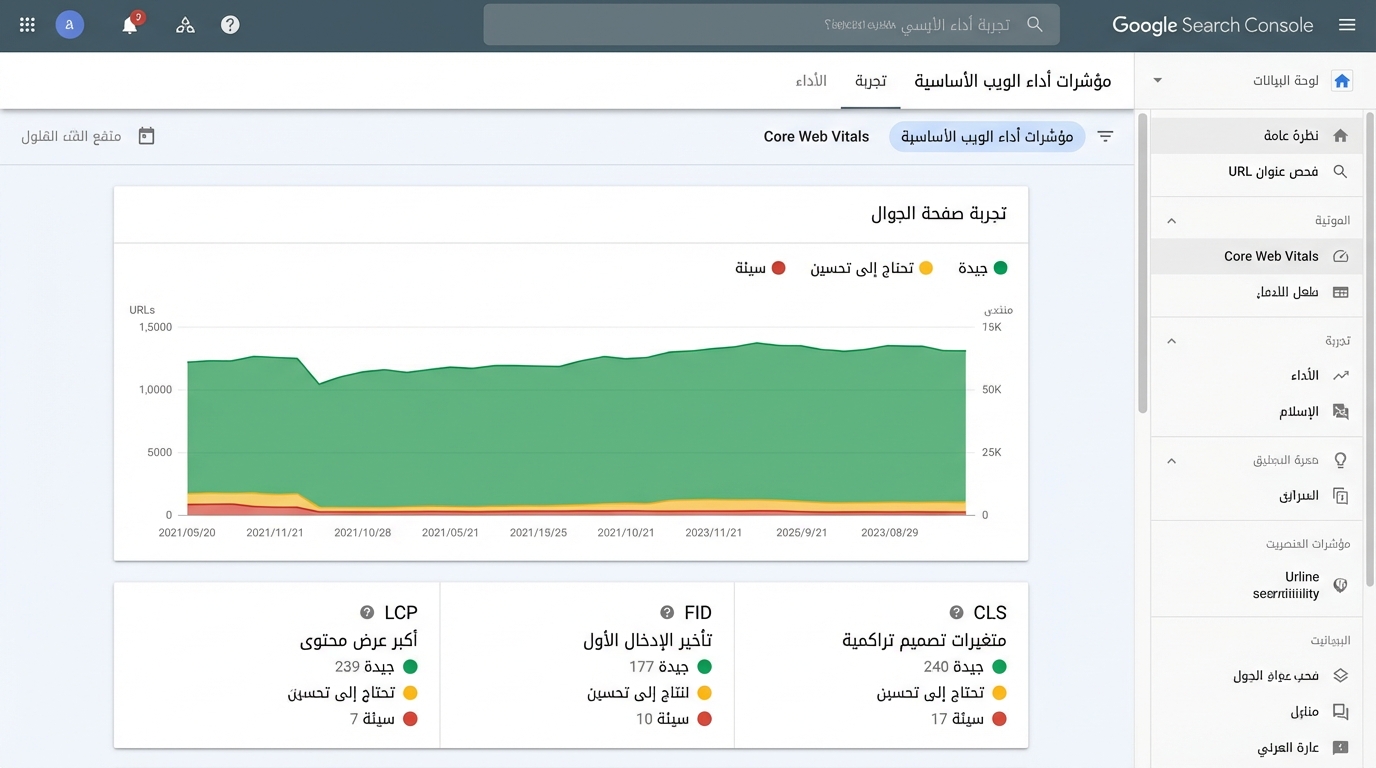Click the calendar date range icon
This screenshot has width=1376, height=768.
pyautogui.click(x=146, y=136)
